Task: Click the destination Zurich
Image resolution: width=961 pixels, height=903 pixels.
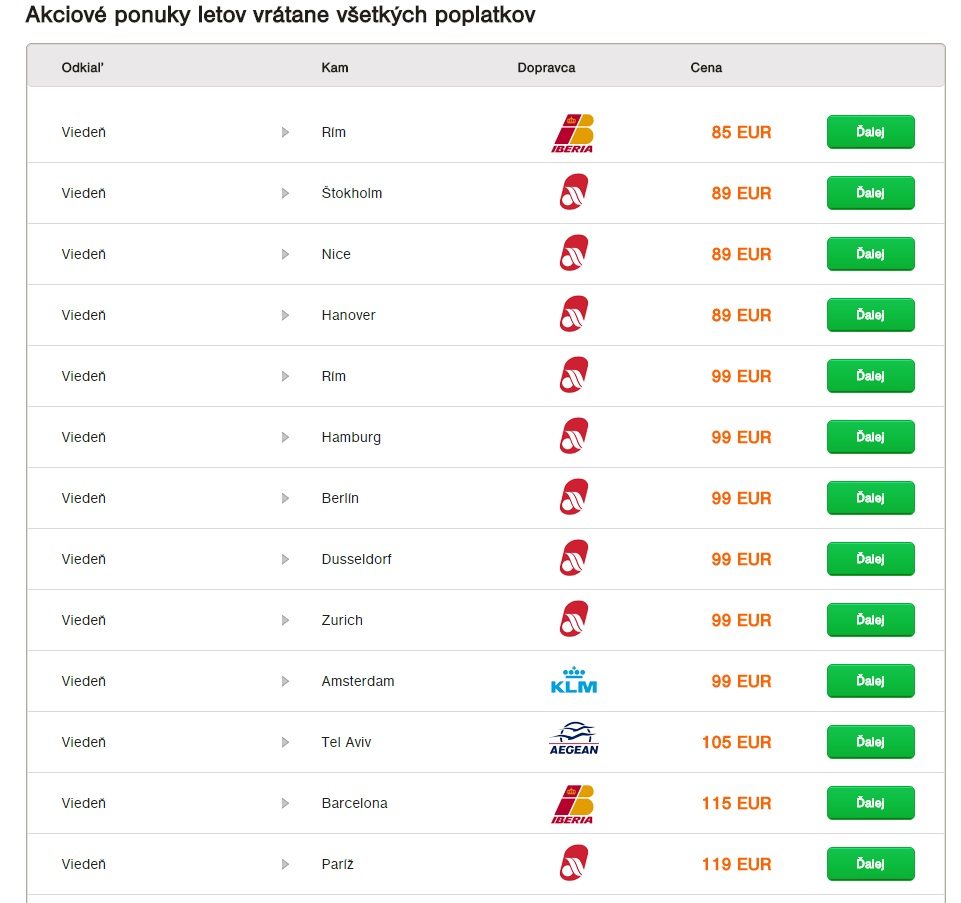Action: tap(342, 620)
